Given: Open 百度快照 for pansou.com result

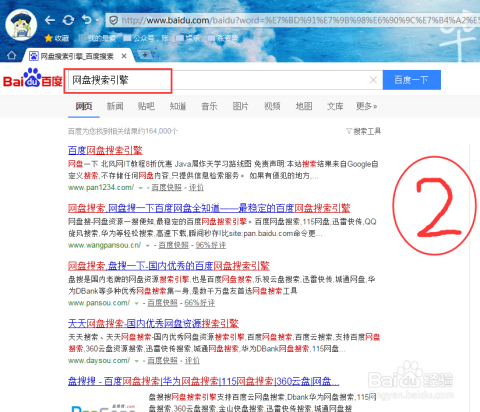Looking at the screenshot, I should [162, 303].
